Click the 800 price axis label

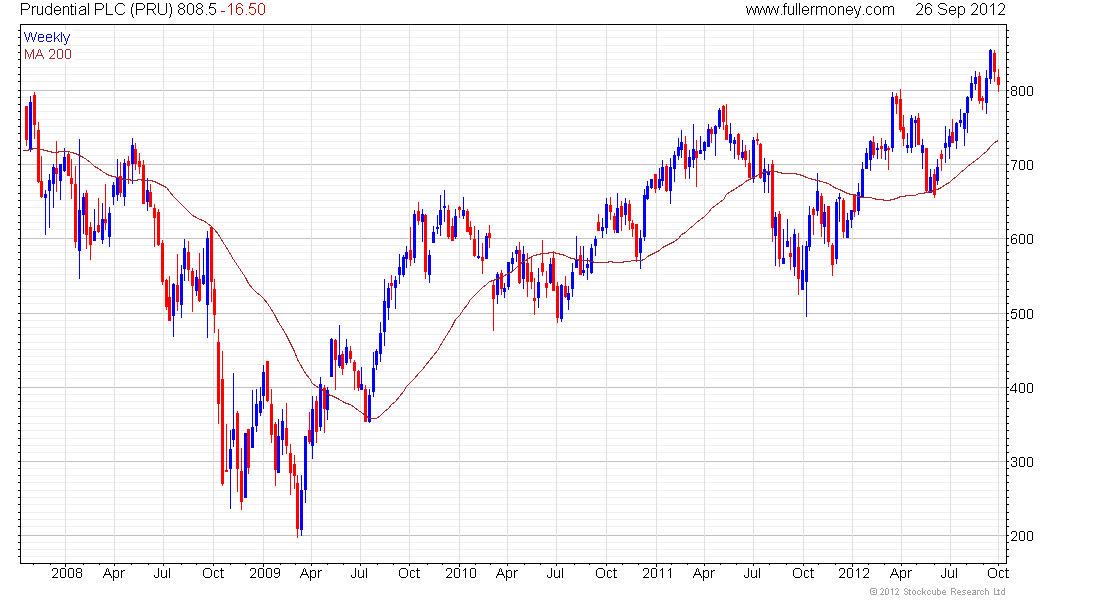coord(1021,91)
